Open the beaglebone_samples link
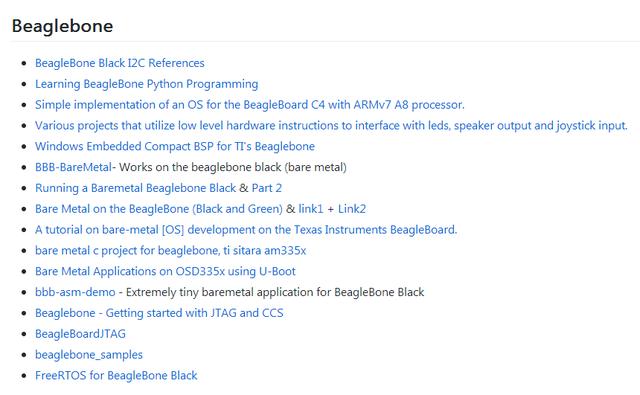640x395 pixels. [89, 355]
